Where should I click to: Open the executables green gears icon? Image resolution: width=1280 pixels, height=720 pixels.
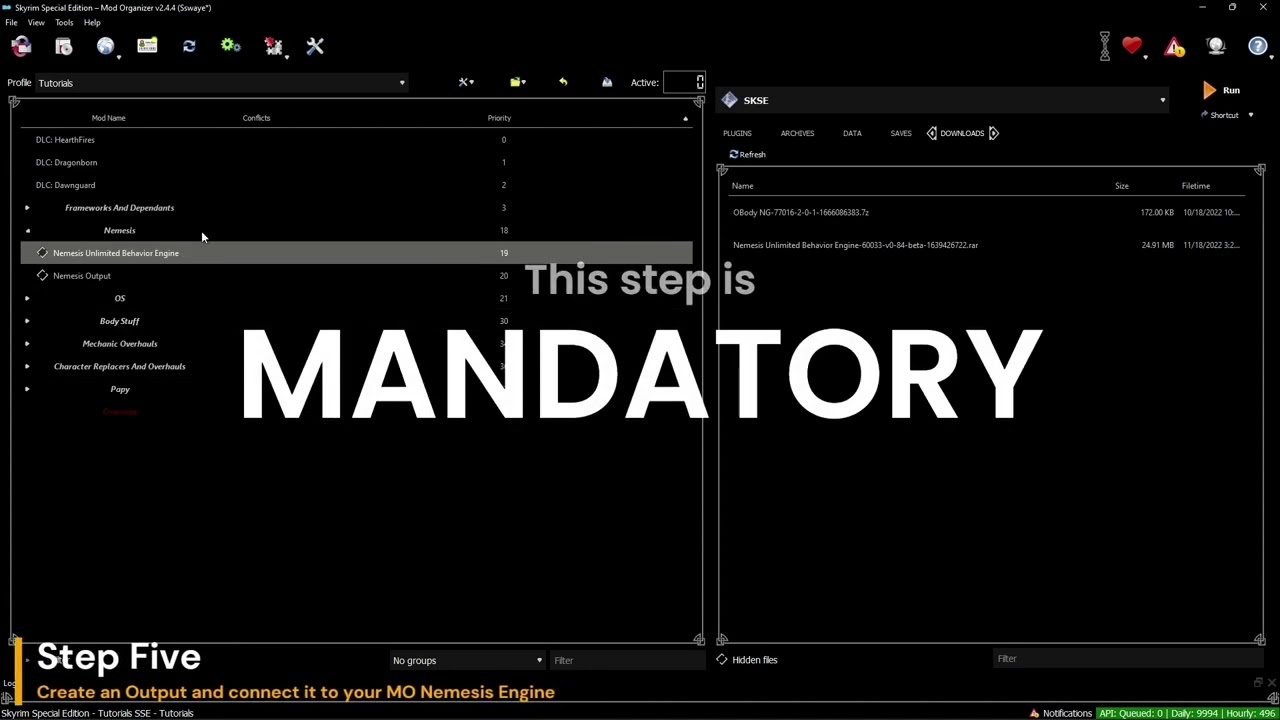point(230,46)
